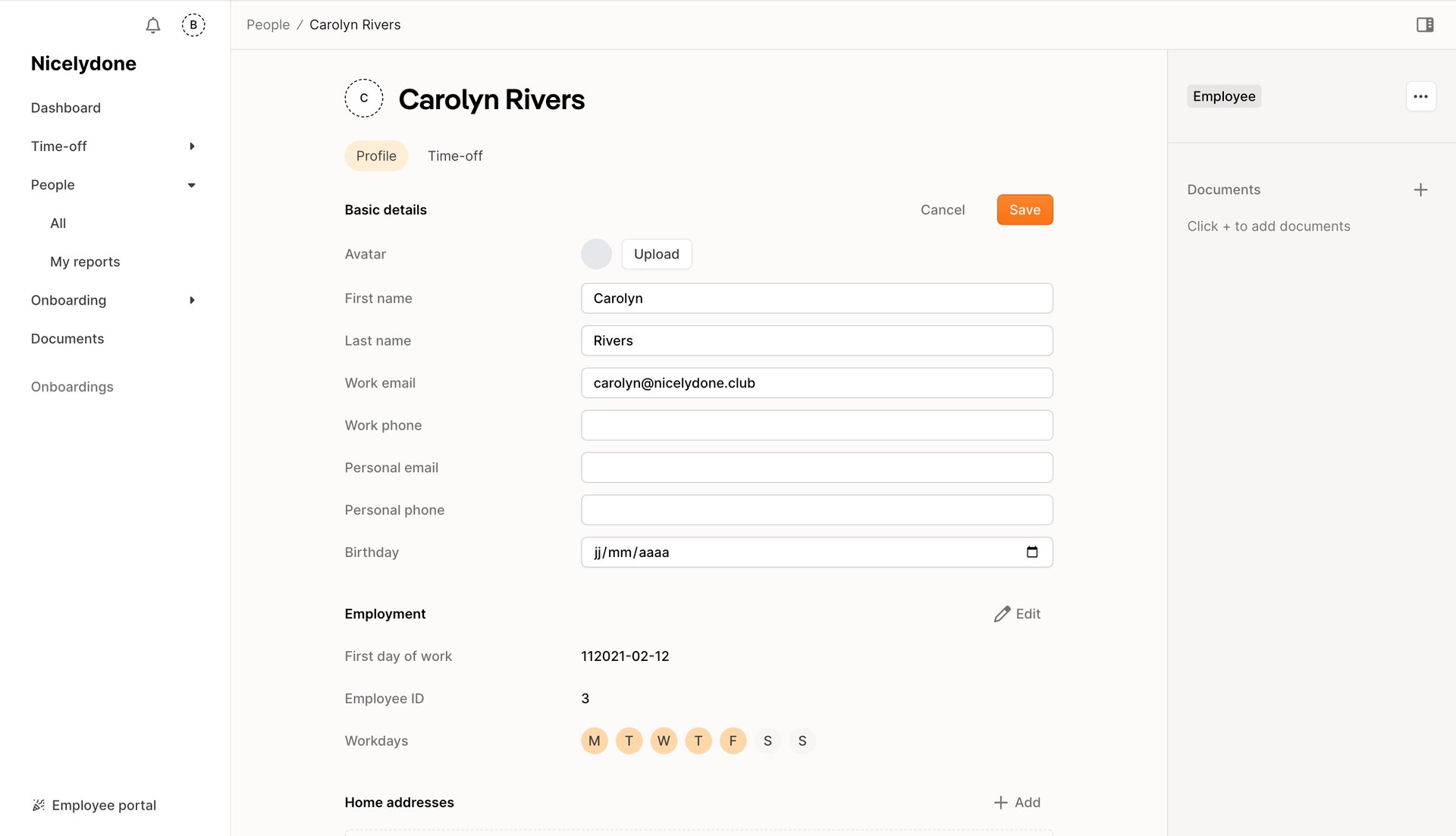Image resolution: width=1456 pixels, height=836 pixels.
Task: Switch to the Time-off tab
Action: [455, 155]
